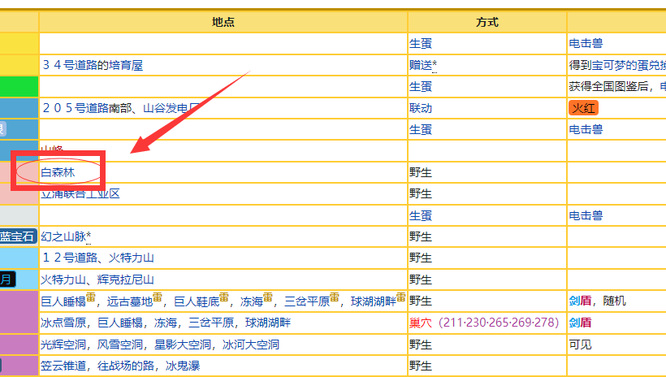Click the 得到宝可梦的蛋兑换 text
Viewport: 666px width, 377px height.
coord(618,65)
